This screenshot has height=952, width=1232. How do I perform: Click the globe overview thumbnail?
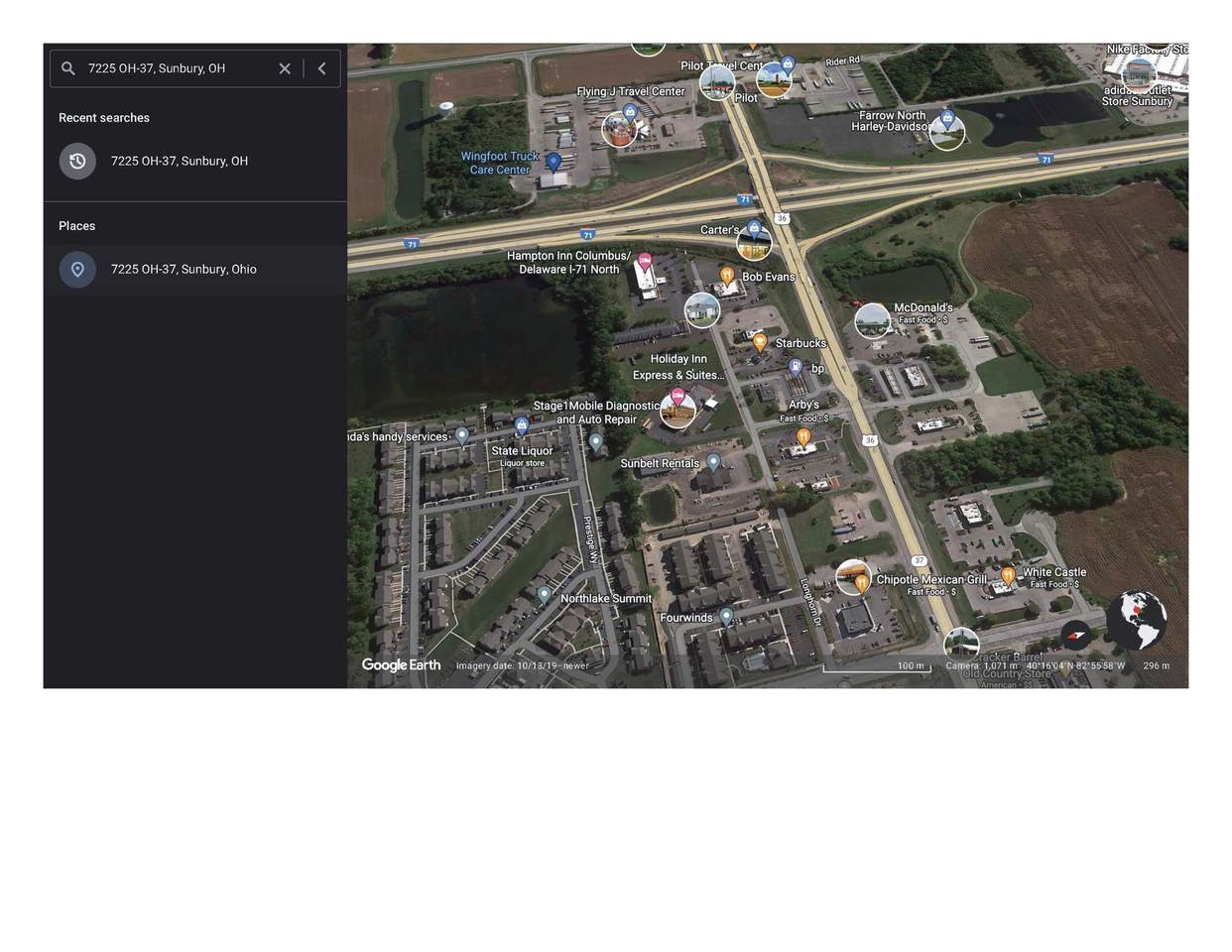pos(1137,620)
